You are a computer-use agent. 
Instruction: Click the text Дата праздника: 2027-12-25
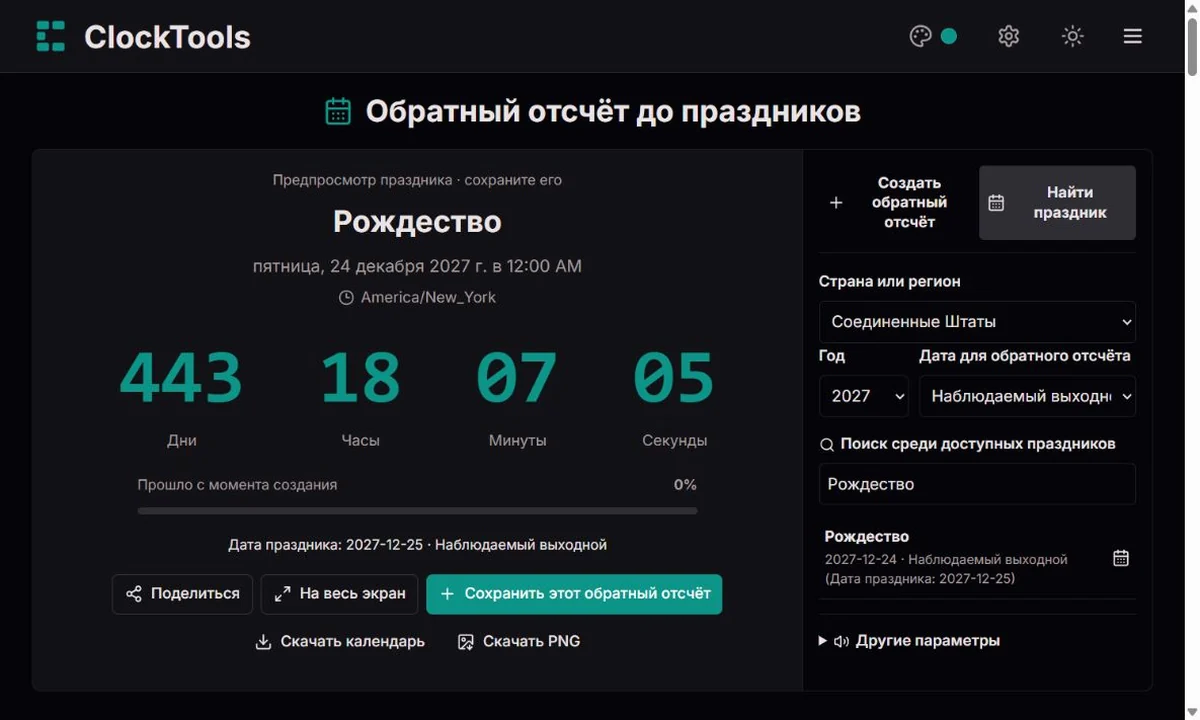click(324, 546)
